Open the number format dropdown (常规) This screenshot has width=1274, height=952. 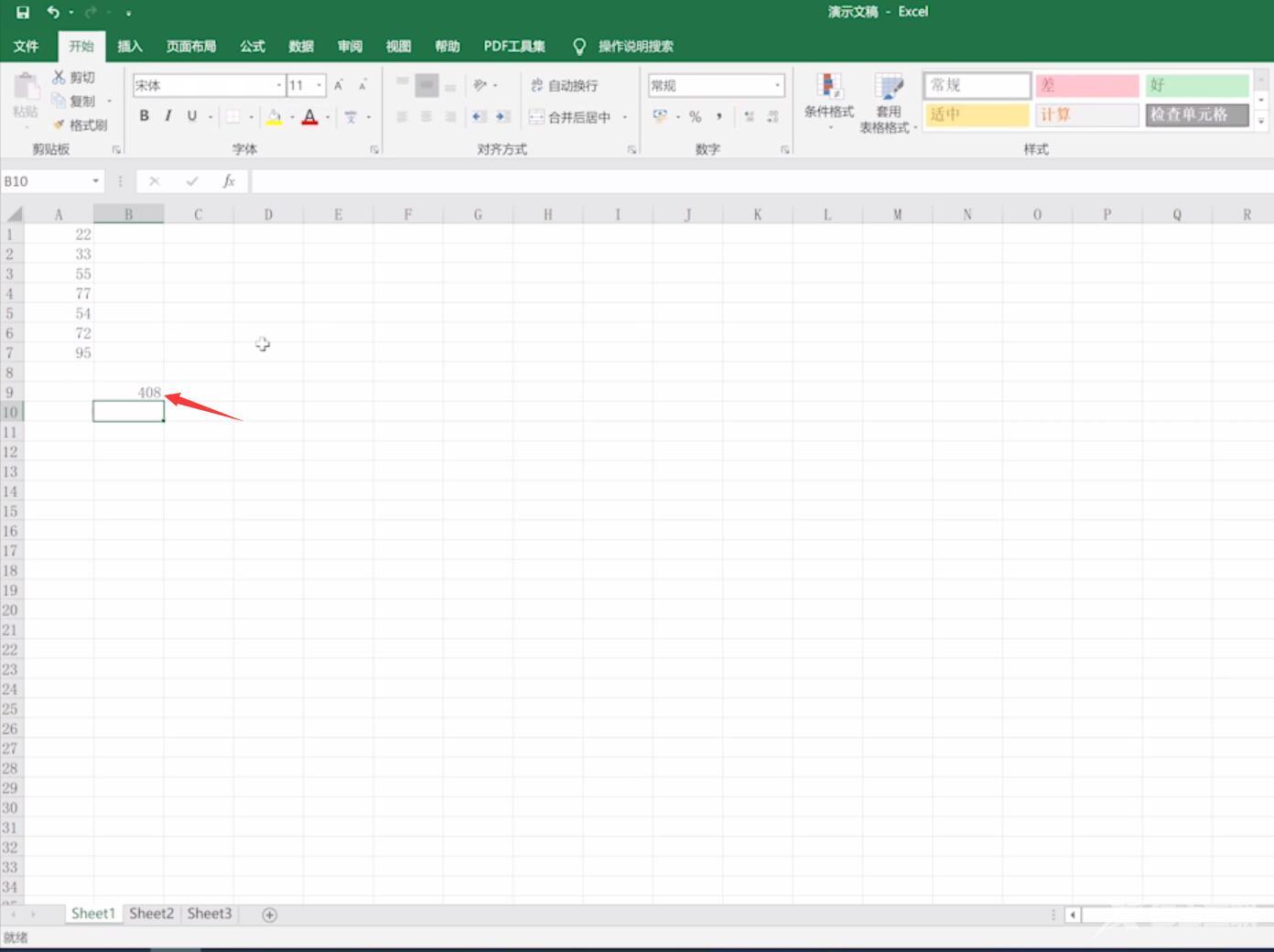pos(778,85)
